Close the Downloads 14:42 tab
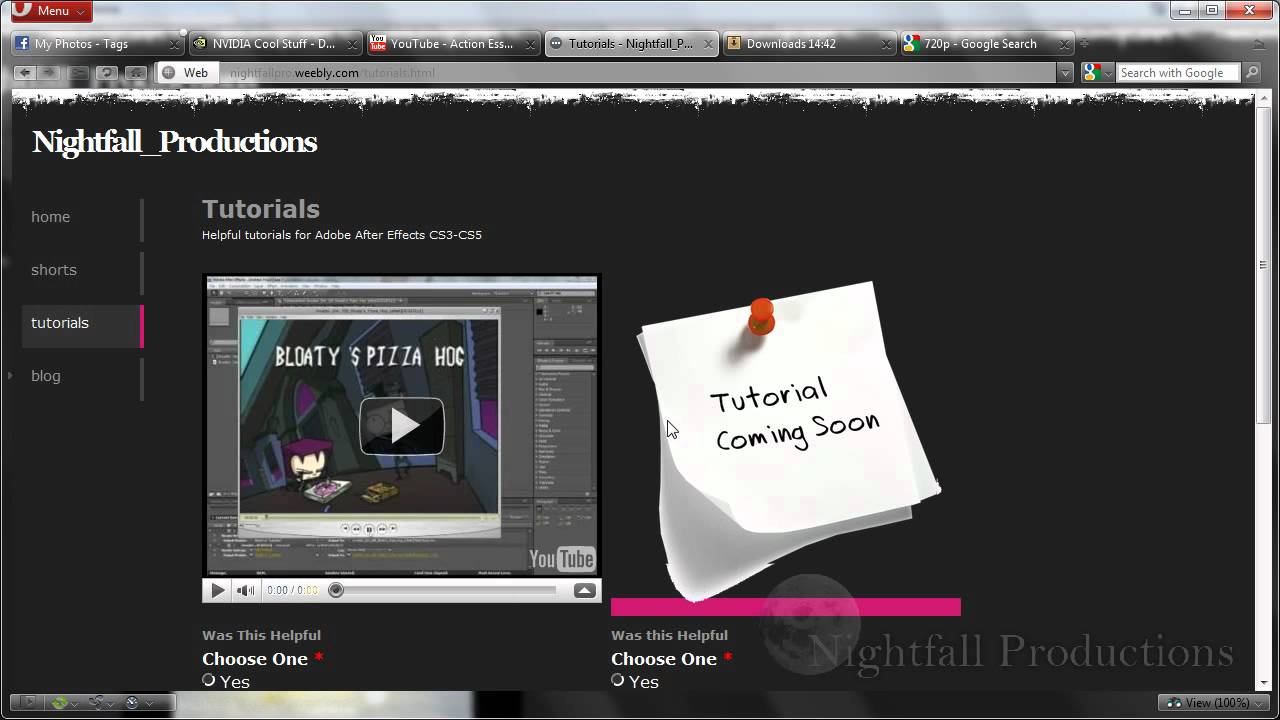1280x720 pixels. pyautogui.click(x=886, y=44)
